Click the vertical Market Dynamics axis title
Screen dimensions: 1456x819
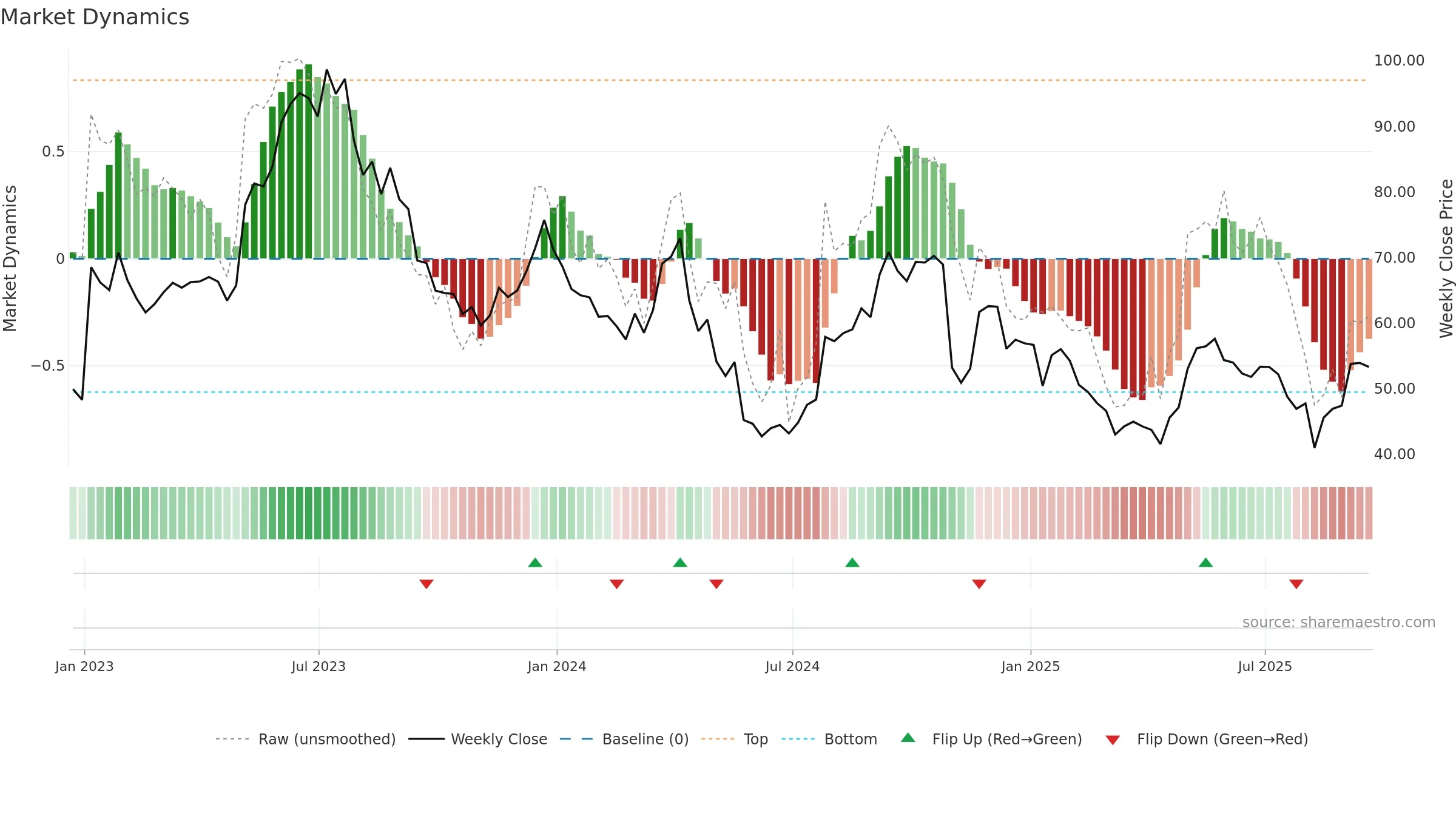(x=10, y=258)
